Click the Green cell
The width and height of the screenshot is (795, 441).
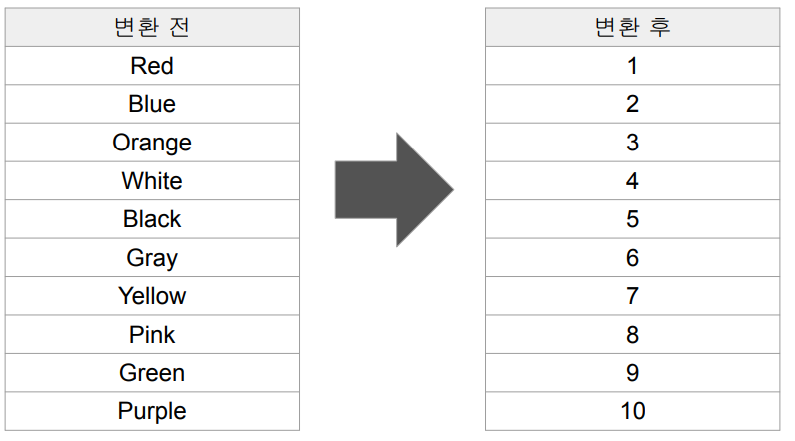click(152, 373)
